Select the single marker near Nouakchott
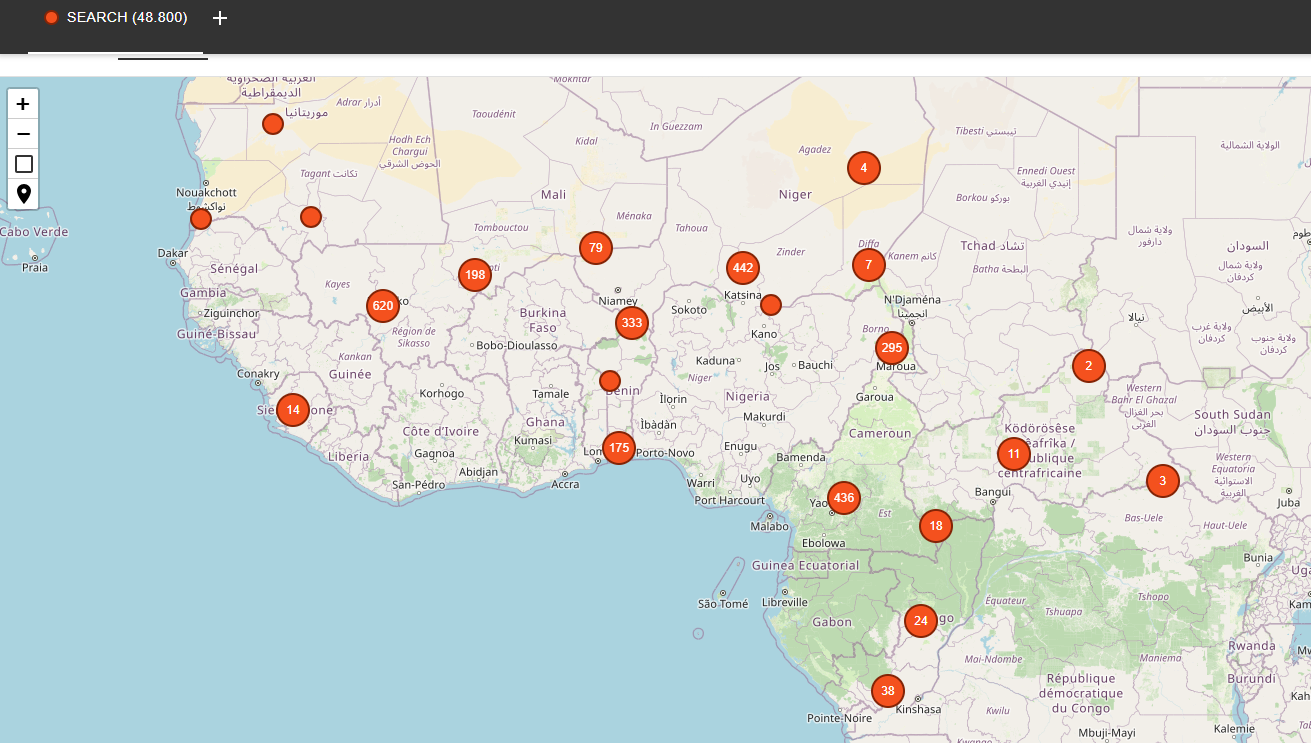 pyautogui.click(x=201, y=219)
